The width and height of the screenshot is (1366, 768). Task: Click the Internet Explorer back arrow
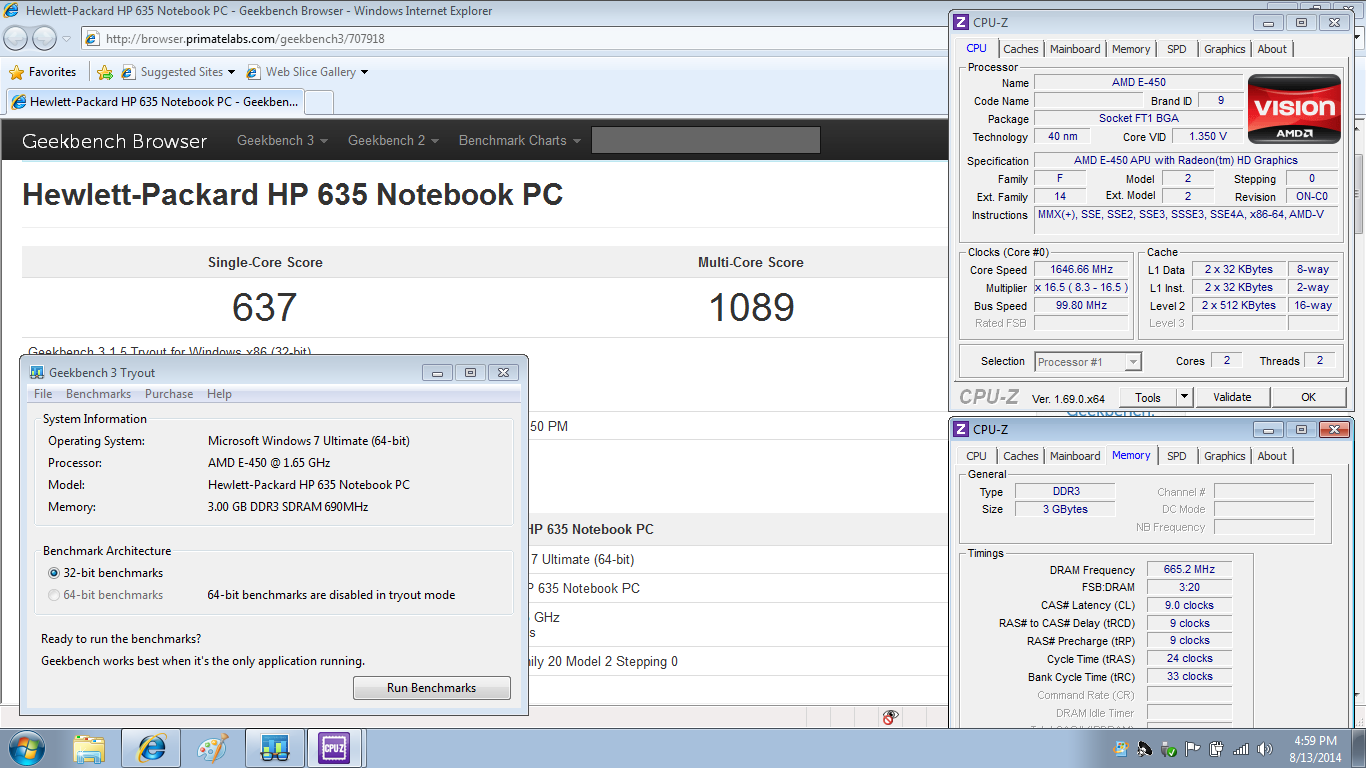point(17,38)
